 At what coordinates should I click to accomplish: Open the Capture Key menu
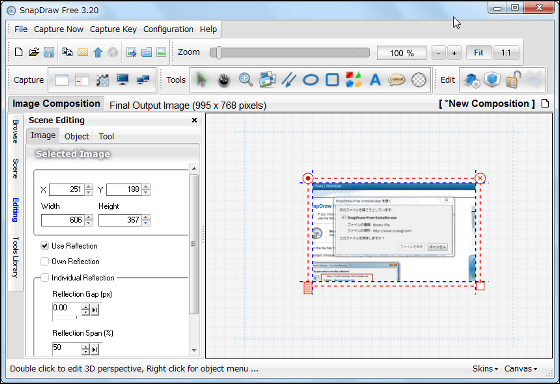[113, 29]
